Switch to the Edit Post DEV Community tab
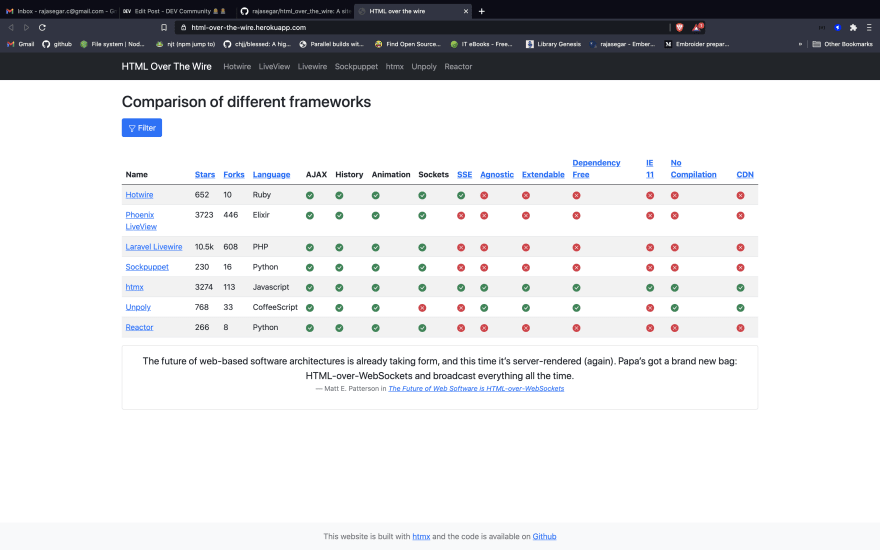The width and height of the screenshot is (880, 550). [x=175, y=11]
